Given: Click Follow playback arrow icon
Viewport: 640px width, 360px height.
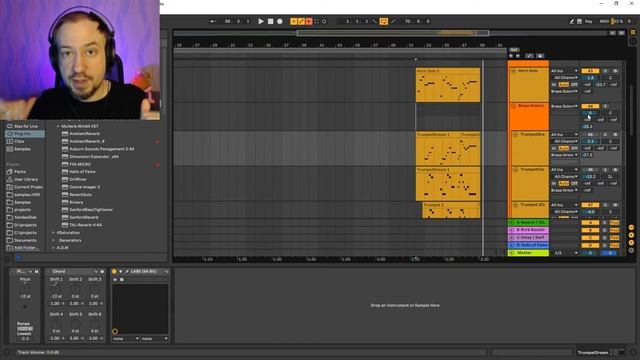Looking at the screenshot, I should (213, 21).
